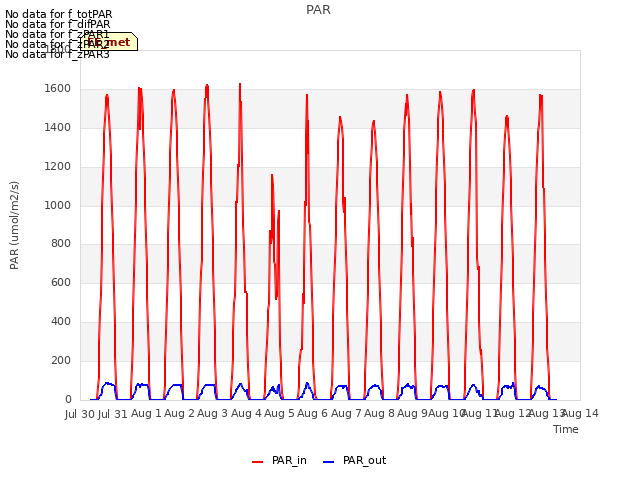Click the 1400 y-axis tick label
Screen dimensions: 640x480
(58, 128)
